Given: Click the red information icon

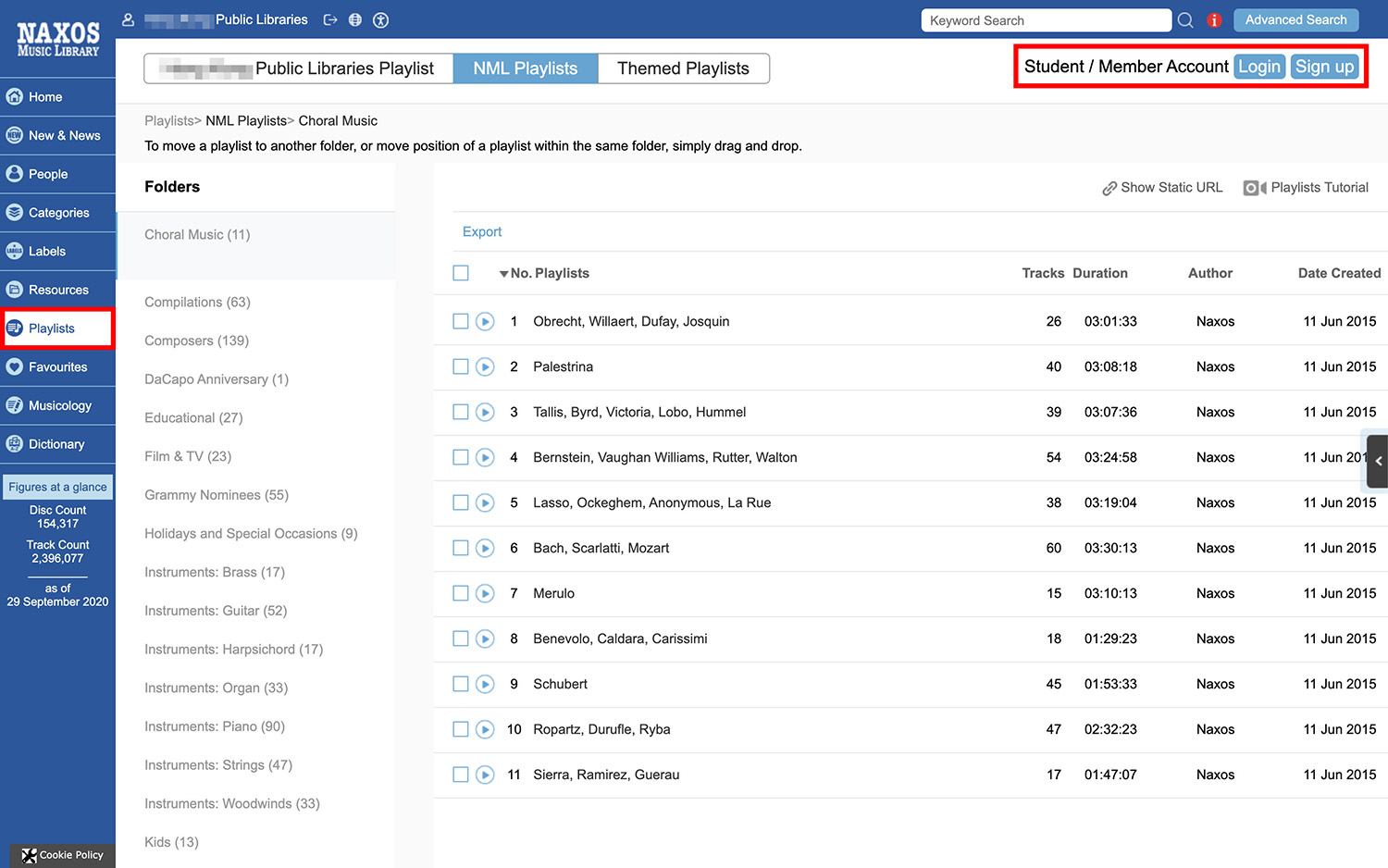Looking at the screenshot, I should tap(1214, 20).
